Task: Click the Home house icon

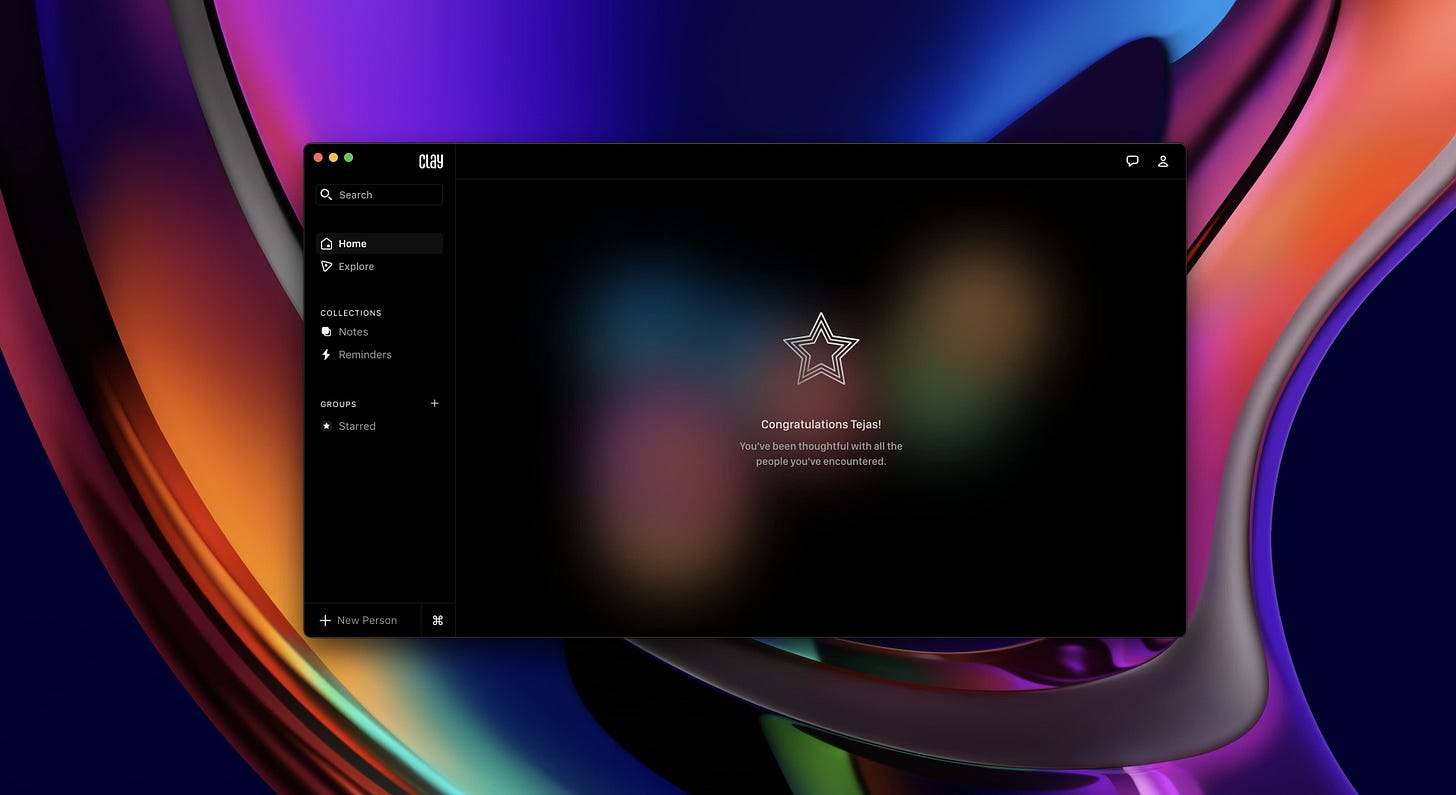Action: coord(326,243)
